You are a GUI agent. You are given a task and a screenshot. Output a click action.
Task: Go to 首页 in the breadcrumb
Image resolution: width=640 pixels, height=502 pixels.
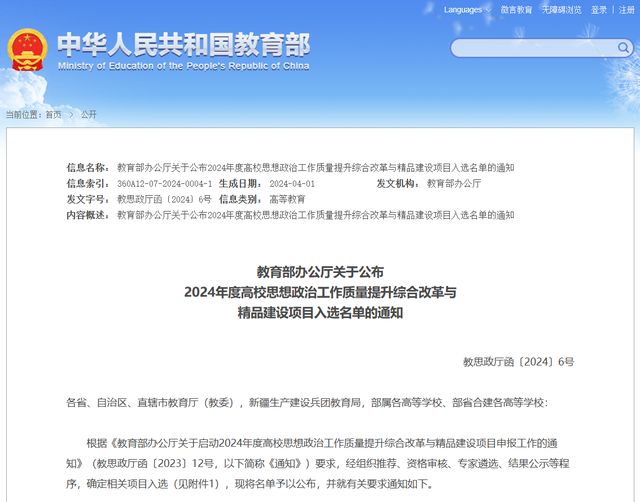(x=53, y=115)
